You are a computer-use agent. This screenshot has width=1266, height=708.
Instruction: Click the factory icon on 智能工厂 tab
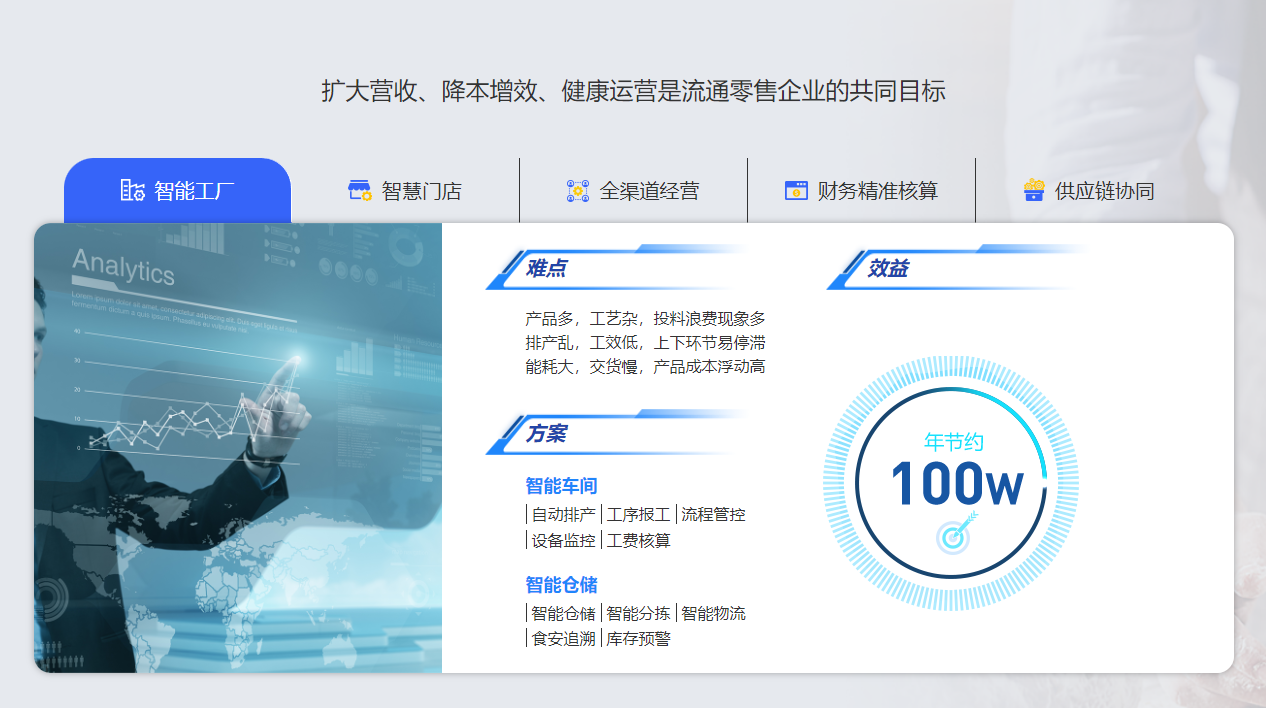(132, 190)
